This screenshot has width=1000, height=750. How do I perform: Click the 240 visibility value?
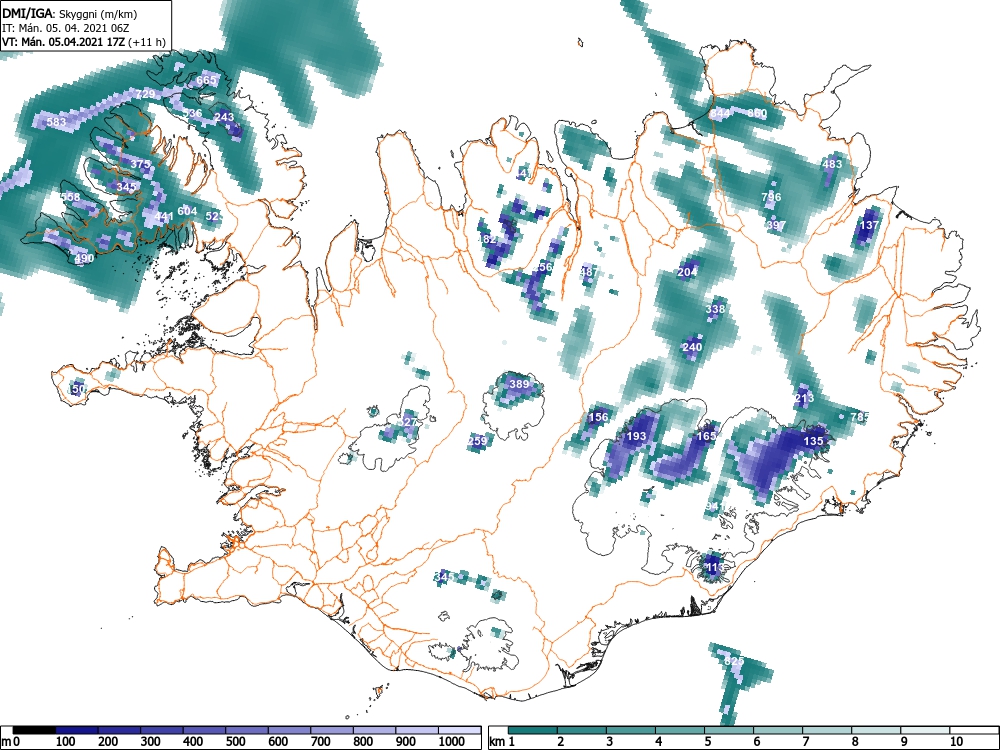tap(692, 348)
